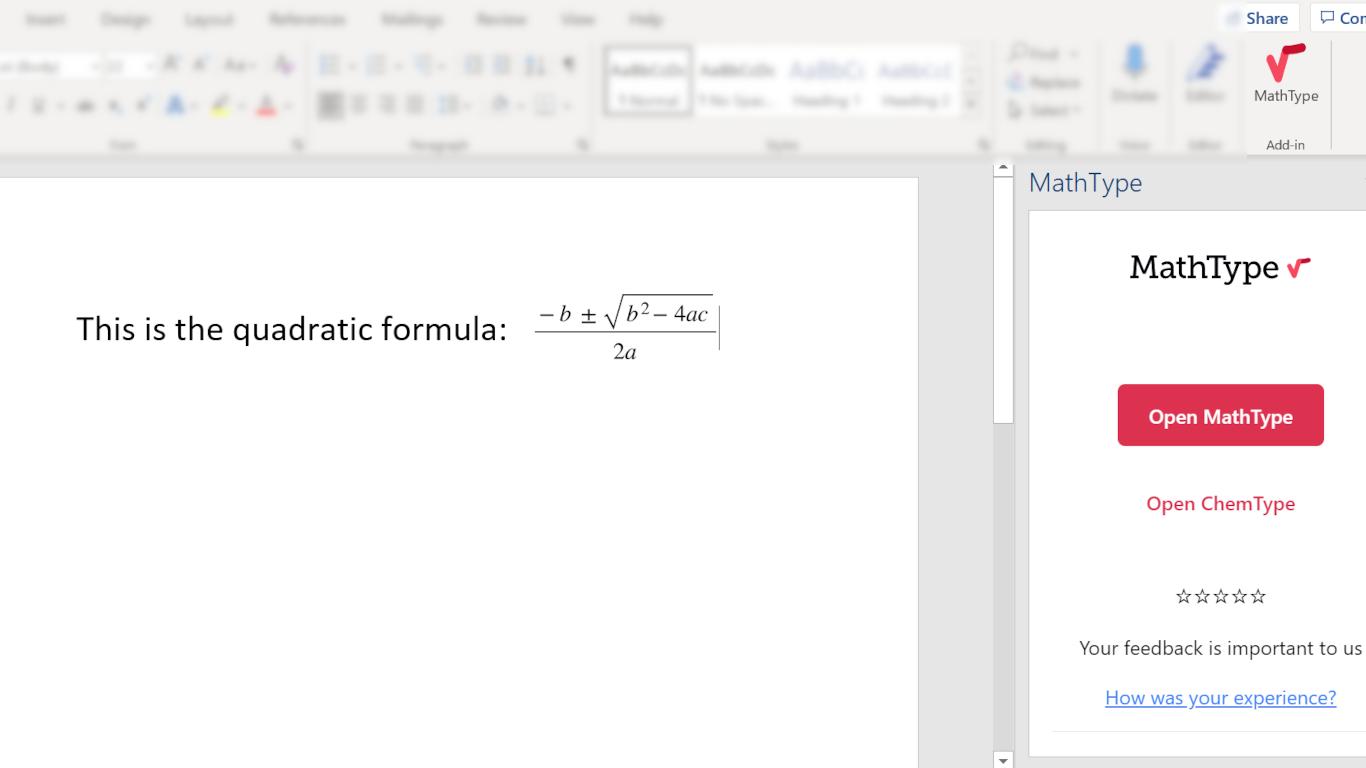Apply yellow text highlight color
This screenshot has height=768, width=1366.
click(x=221, y=106)
